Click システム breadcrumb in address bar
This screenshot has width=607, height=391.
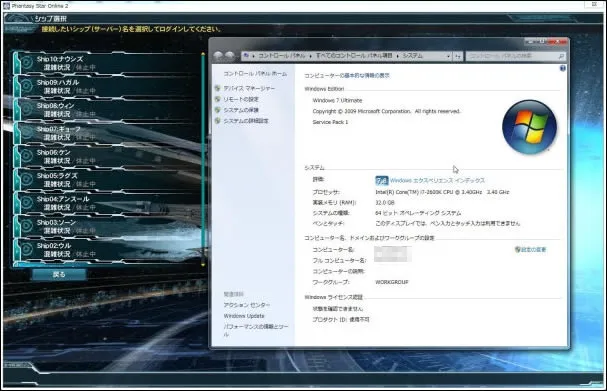point(413,56)
